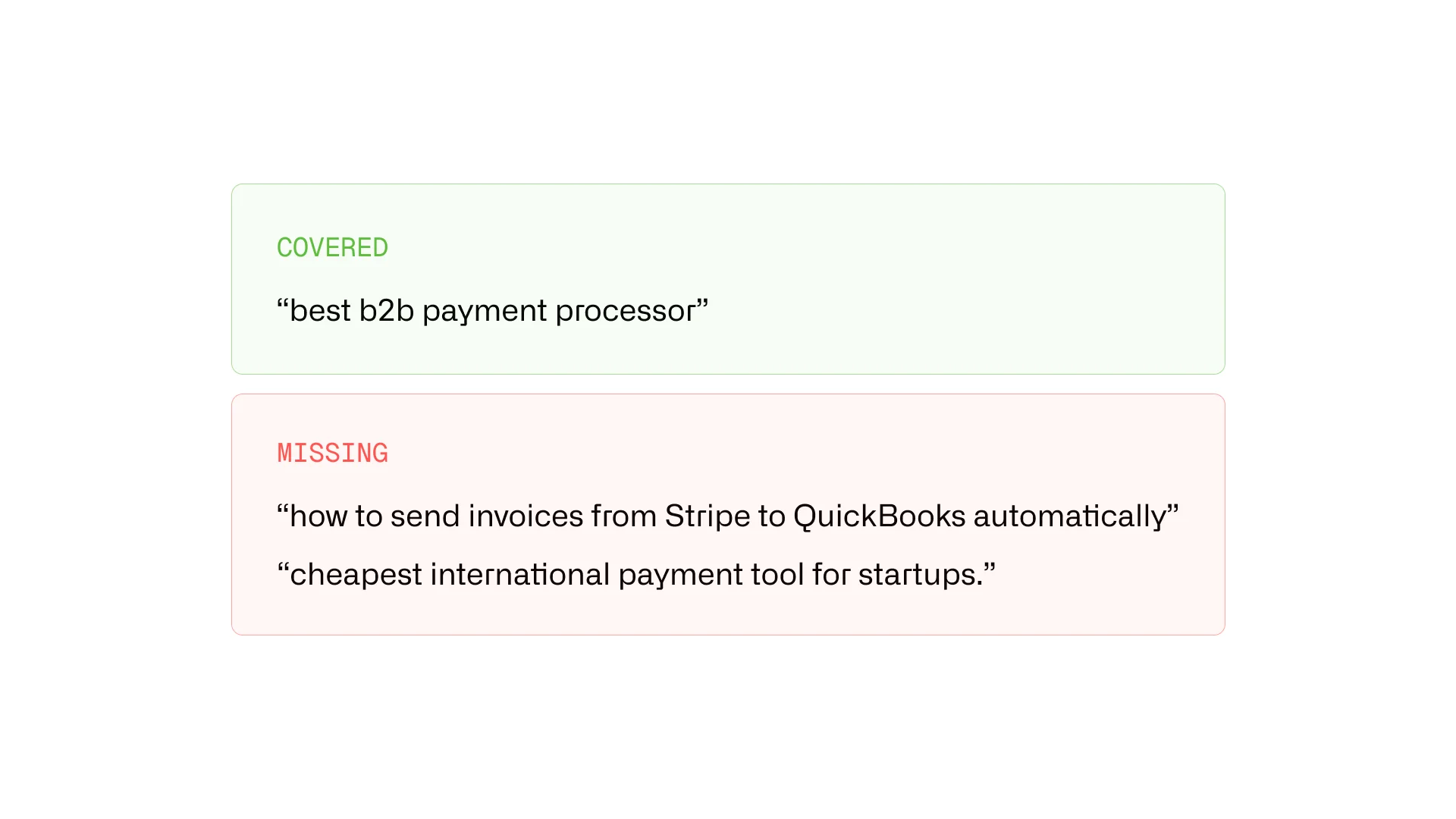The height and width of the screenshot is (819, 1456).
Task: Click the word "processor" in the covered query
Action: tap(626, 312)
